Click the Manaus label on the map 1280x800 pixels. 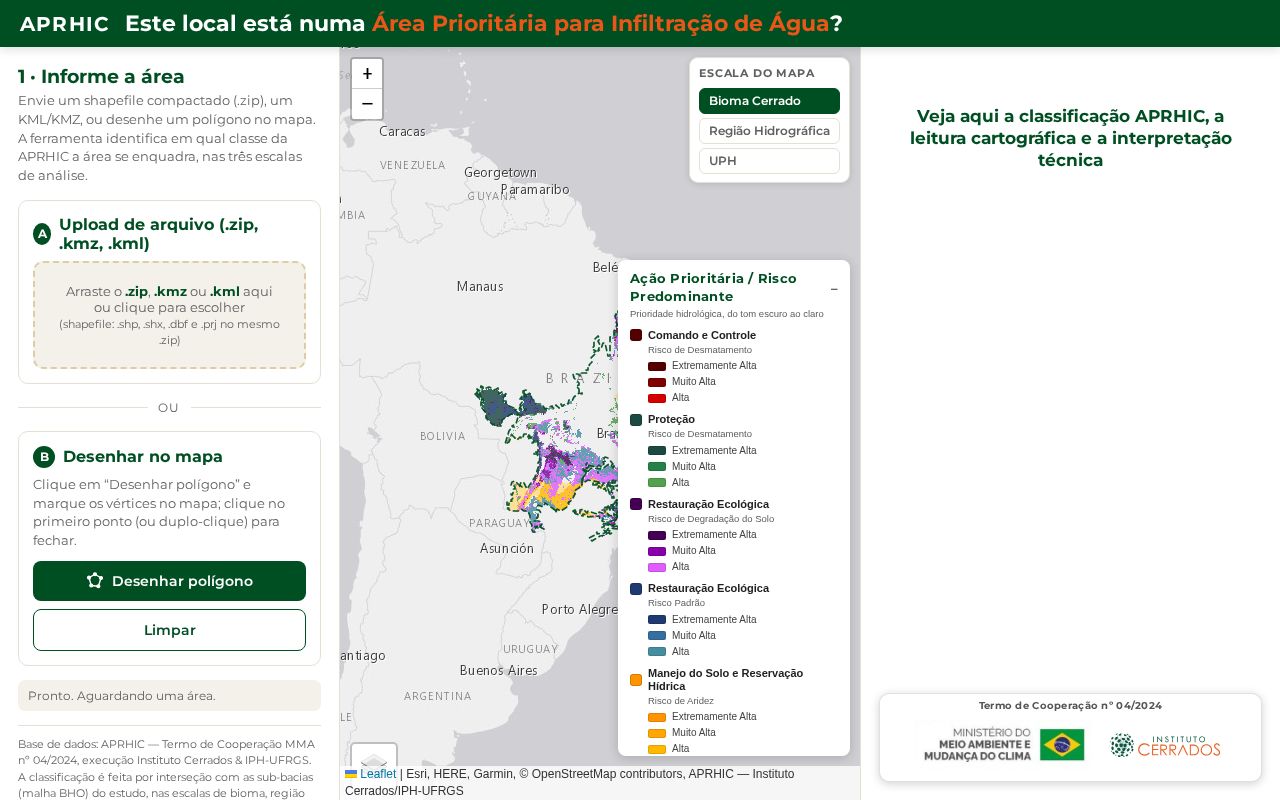point(480,286)
